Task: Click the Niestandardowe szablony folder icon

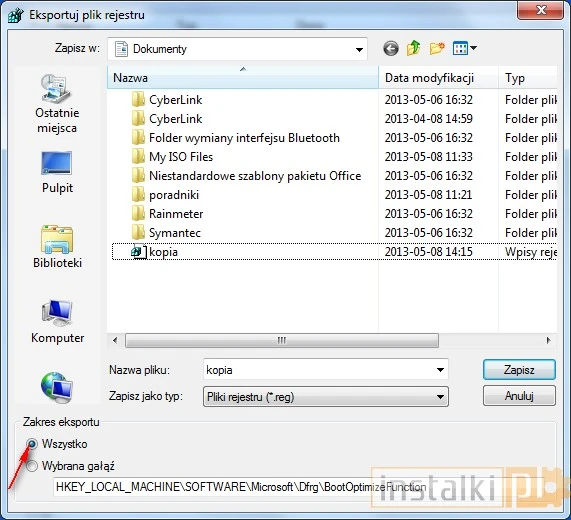Action: (x=138, y=176)
